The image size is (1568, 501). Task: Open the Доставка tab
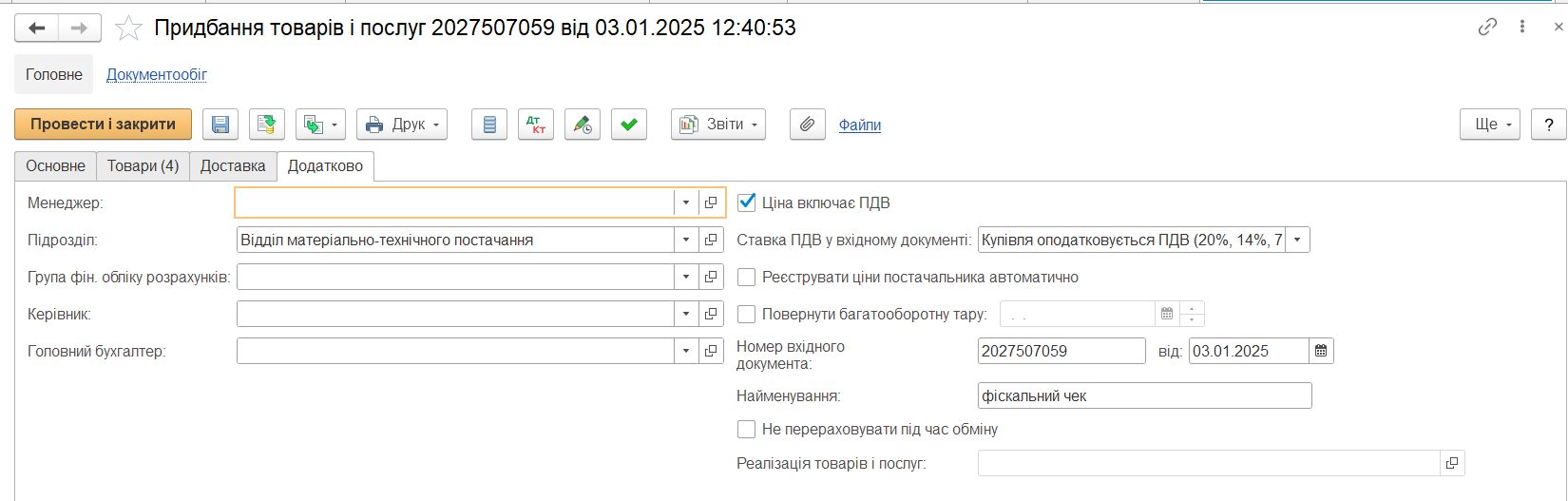(x=233, y=166)
